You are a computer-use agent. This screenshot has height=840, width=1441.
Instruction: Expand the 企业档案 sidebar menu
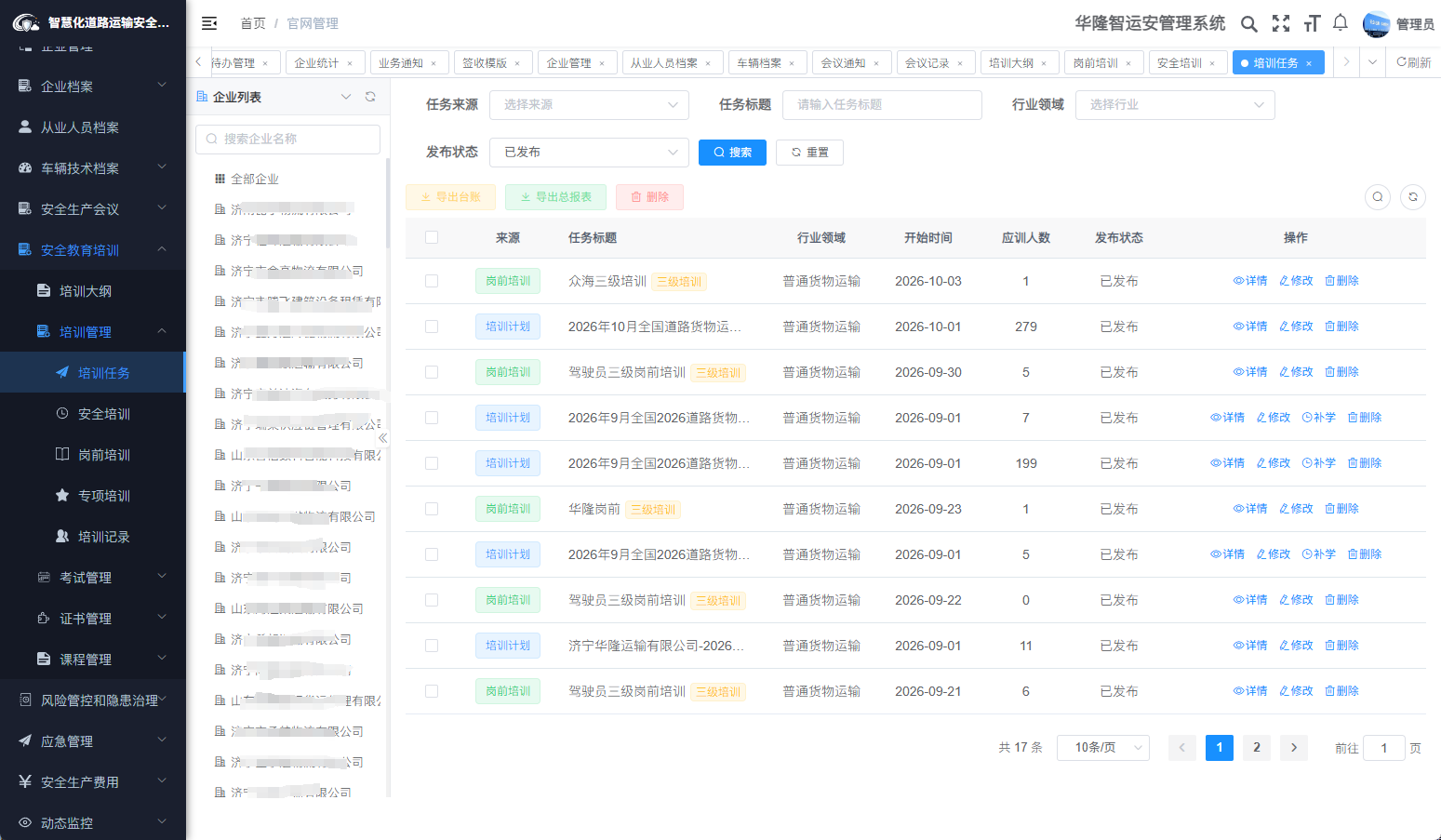coord(93,87)
